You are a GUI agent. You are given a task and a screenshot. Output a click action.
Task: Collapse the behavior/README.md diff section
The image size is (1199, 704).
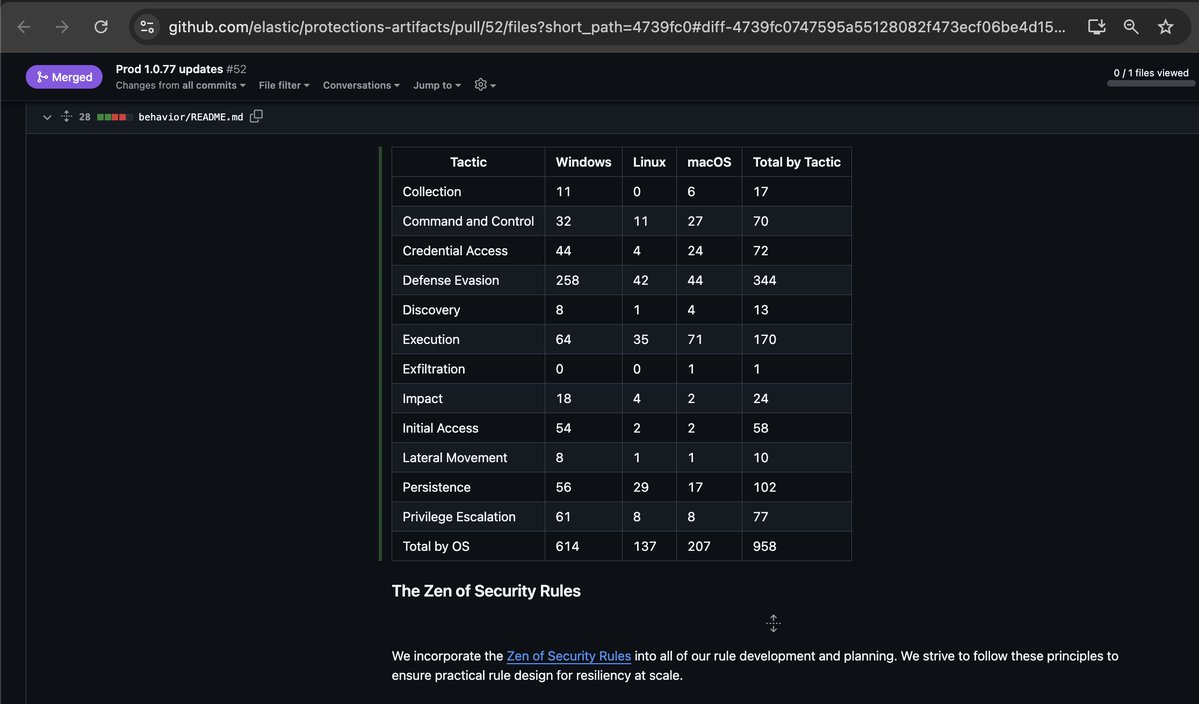tap(46, 116)
